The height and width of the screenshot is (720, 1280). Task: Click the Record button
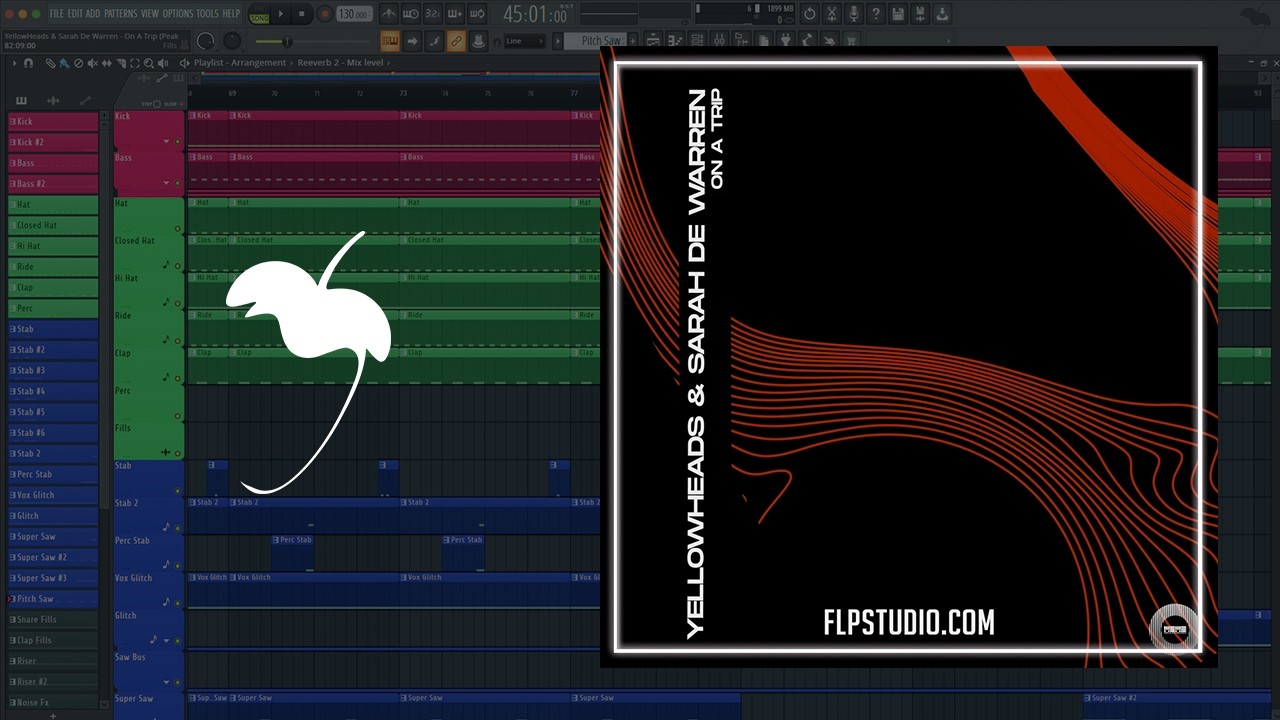pos(325,14)
